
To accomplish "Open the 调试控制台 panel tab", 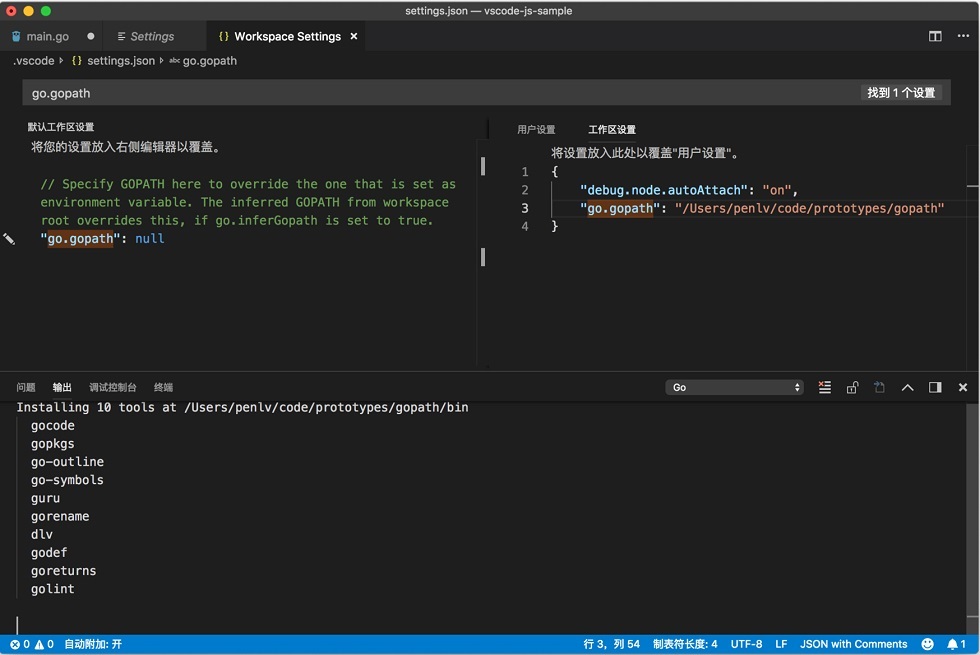I will pos(112,388).
